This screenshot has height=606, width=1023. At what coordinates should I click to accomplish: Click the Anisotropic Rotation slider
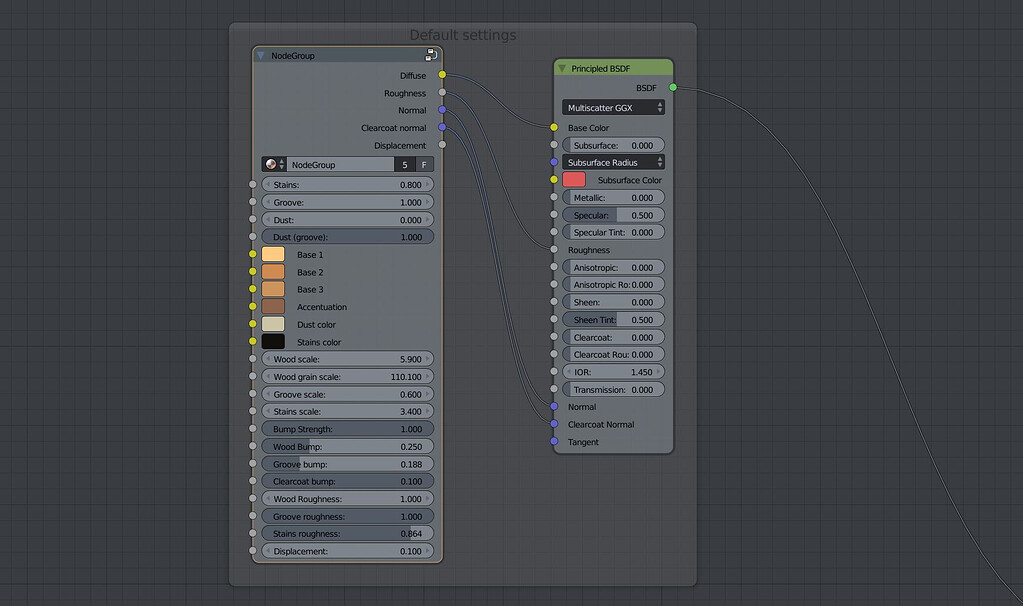(613, 284)
